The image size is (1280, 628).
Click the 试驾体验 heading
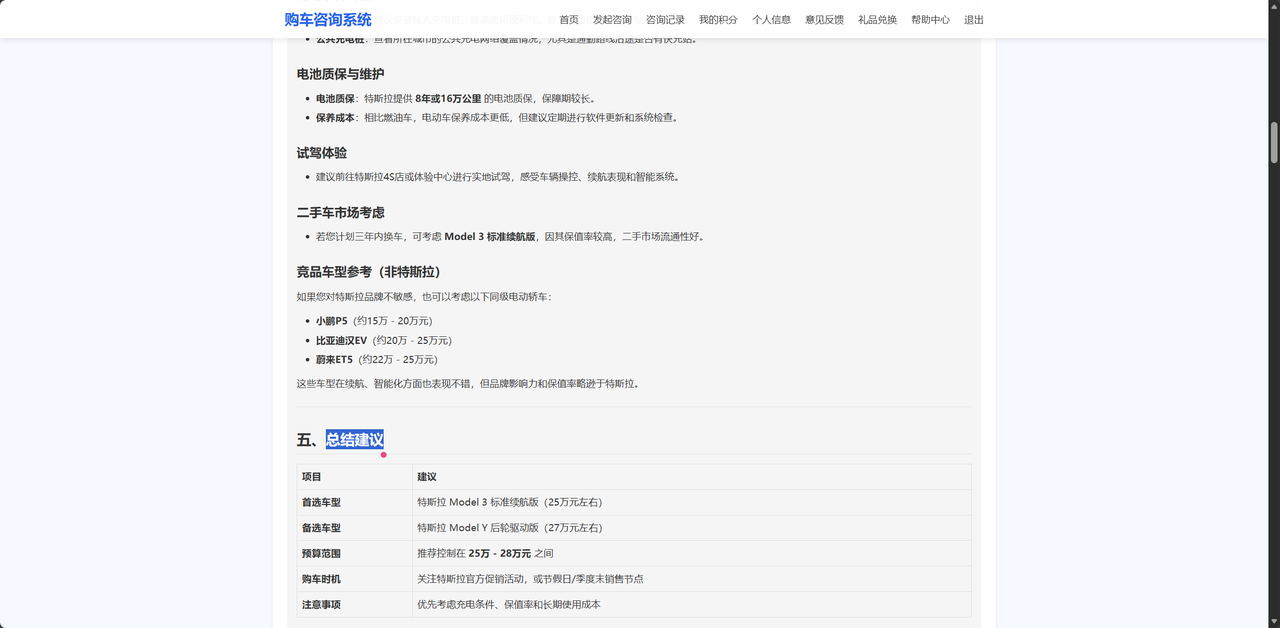point(322,153)
